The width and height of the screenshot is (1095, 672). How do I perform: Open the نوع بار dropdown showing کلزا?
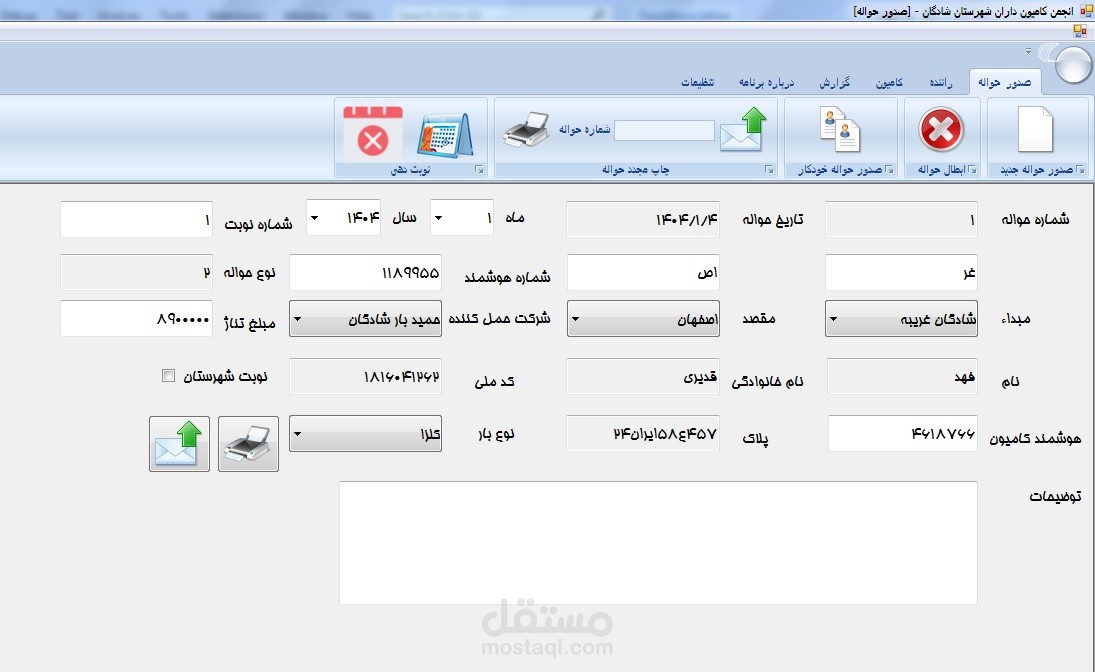365,434
